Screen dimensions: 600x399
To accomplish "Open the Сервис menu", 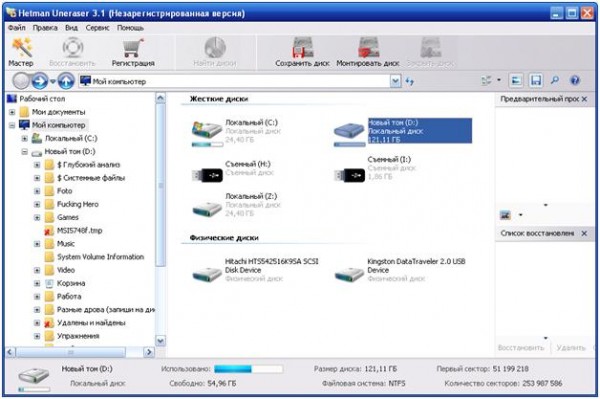I will tap(97, 28).
